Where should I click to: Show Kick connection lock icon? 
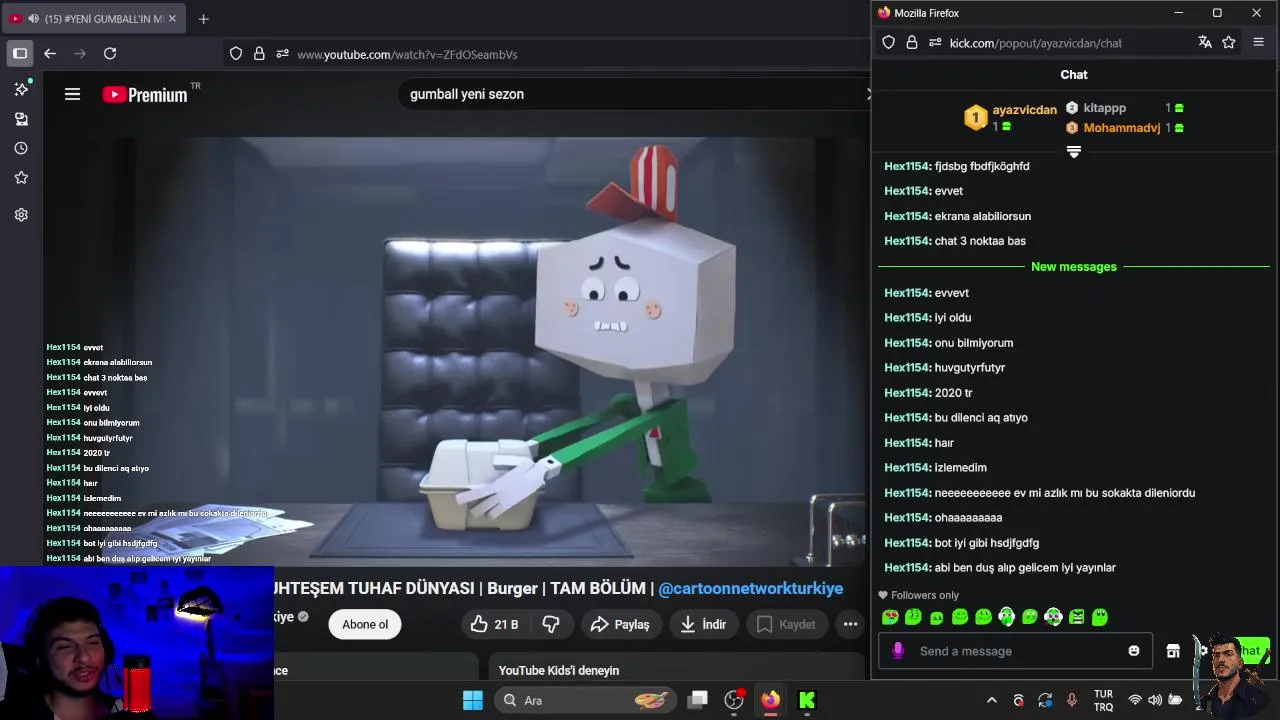pos(912,43)
